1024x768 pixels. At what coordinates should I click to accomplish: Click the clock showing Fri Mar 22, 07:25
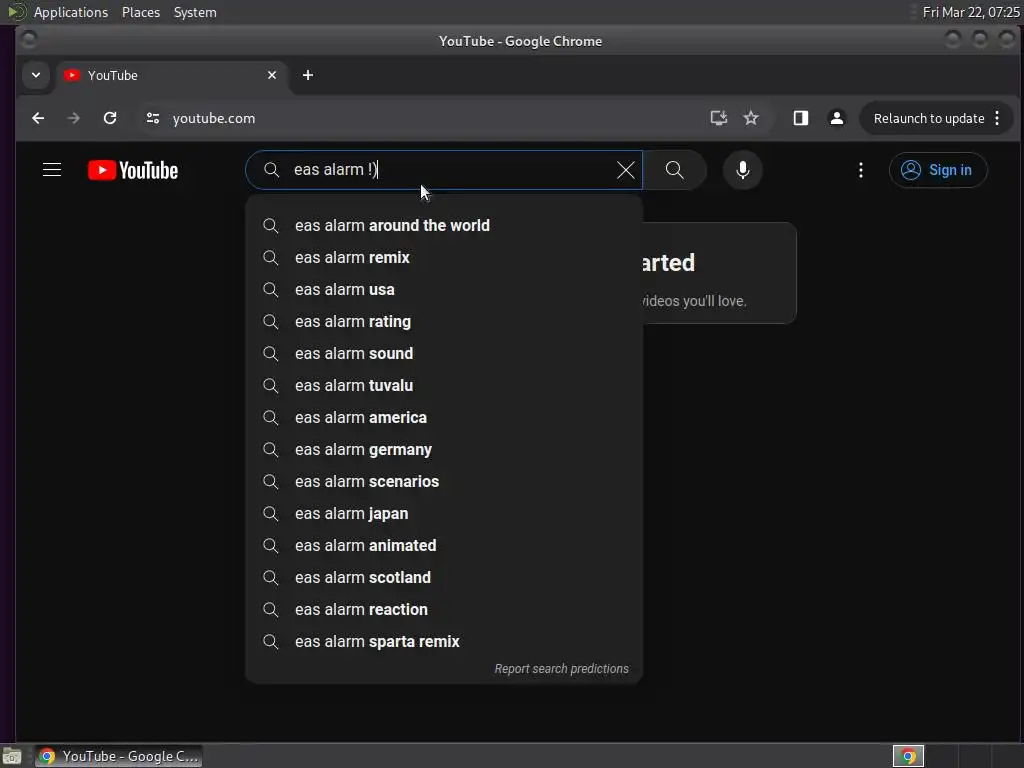pyautogui.click(x=970, y=12)
